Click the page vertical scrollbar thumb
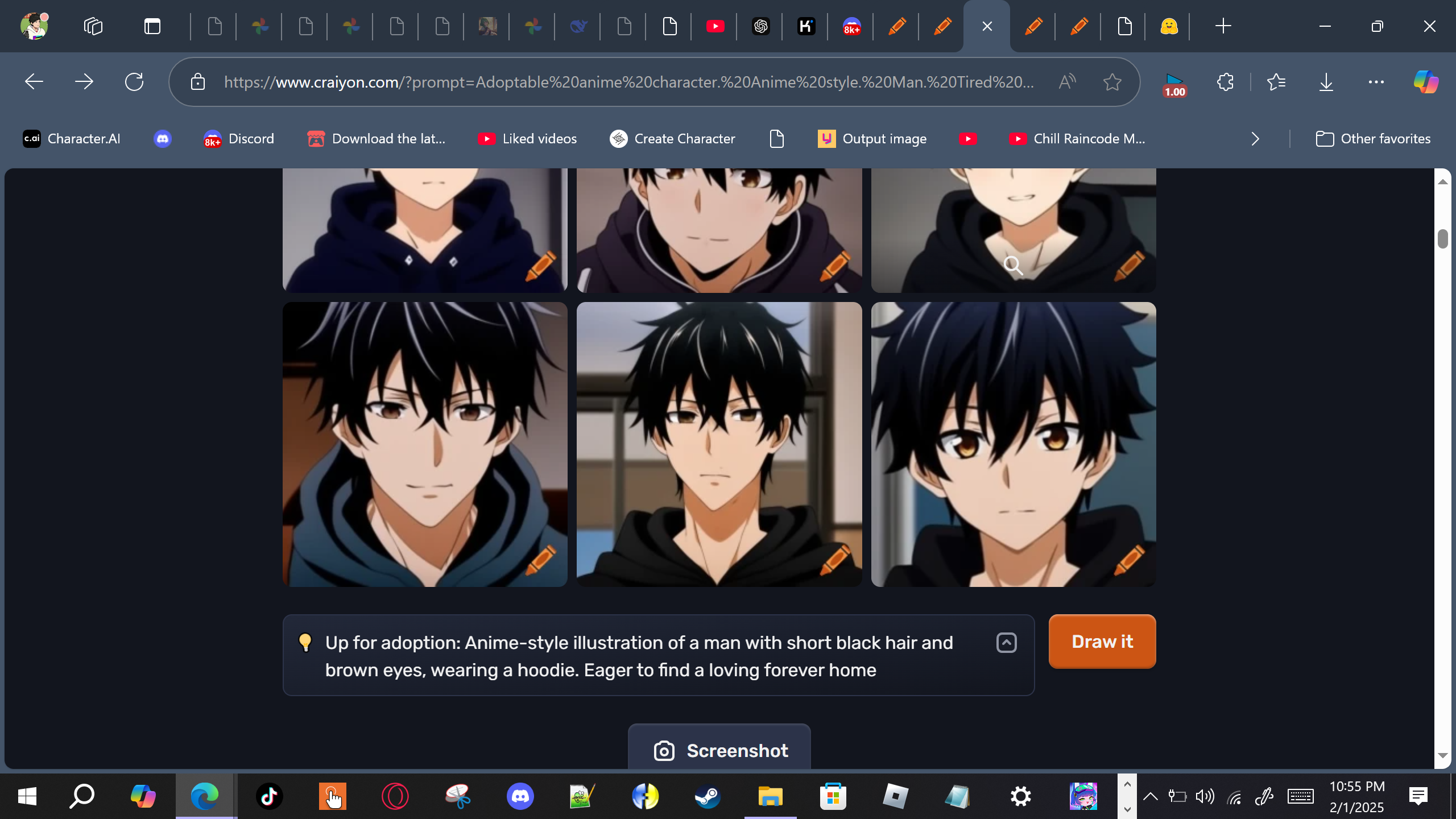 pyautogui.click(x=1442, y=239)
